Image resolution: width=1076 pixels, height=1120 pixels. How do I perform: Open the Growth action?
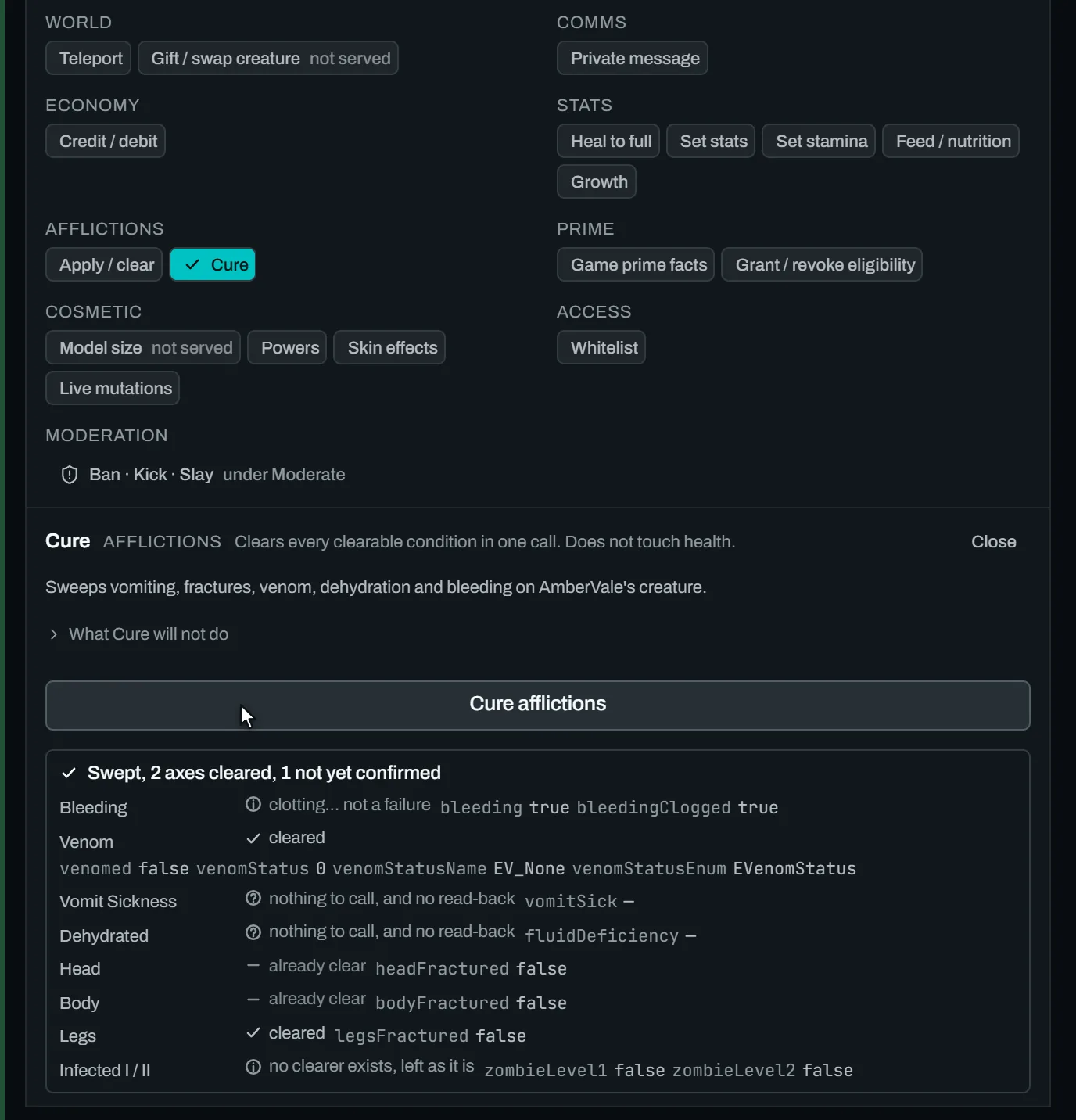click(597, 181)
